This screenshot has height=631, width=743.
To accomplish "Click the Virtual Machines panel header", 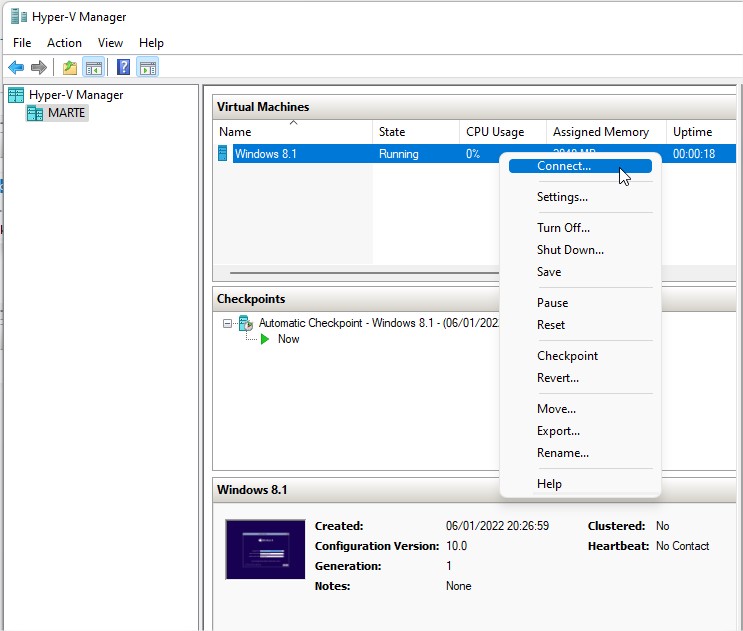I will (x=474, y=107).
